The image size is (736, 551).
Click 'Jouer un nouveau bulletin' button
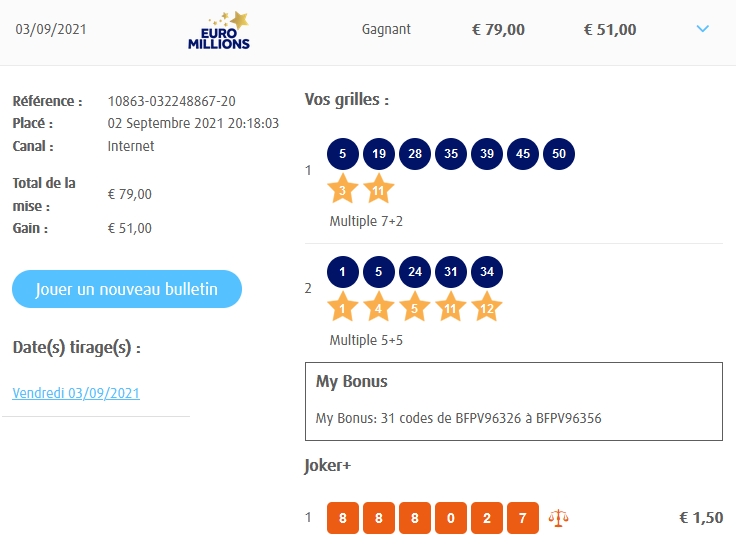point(127,289)
